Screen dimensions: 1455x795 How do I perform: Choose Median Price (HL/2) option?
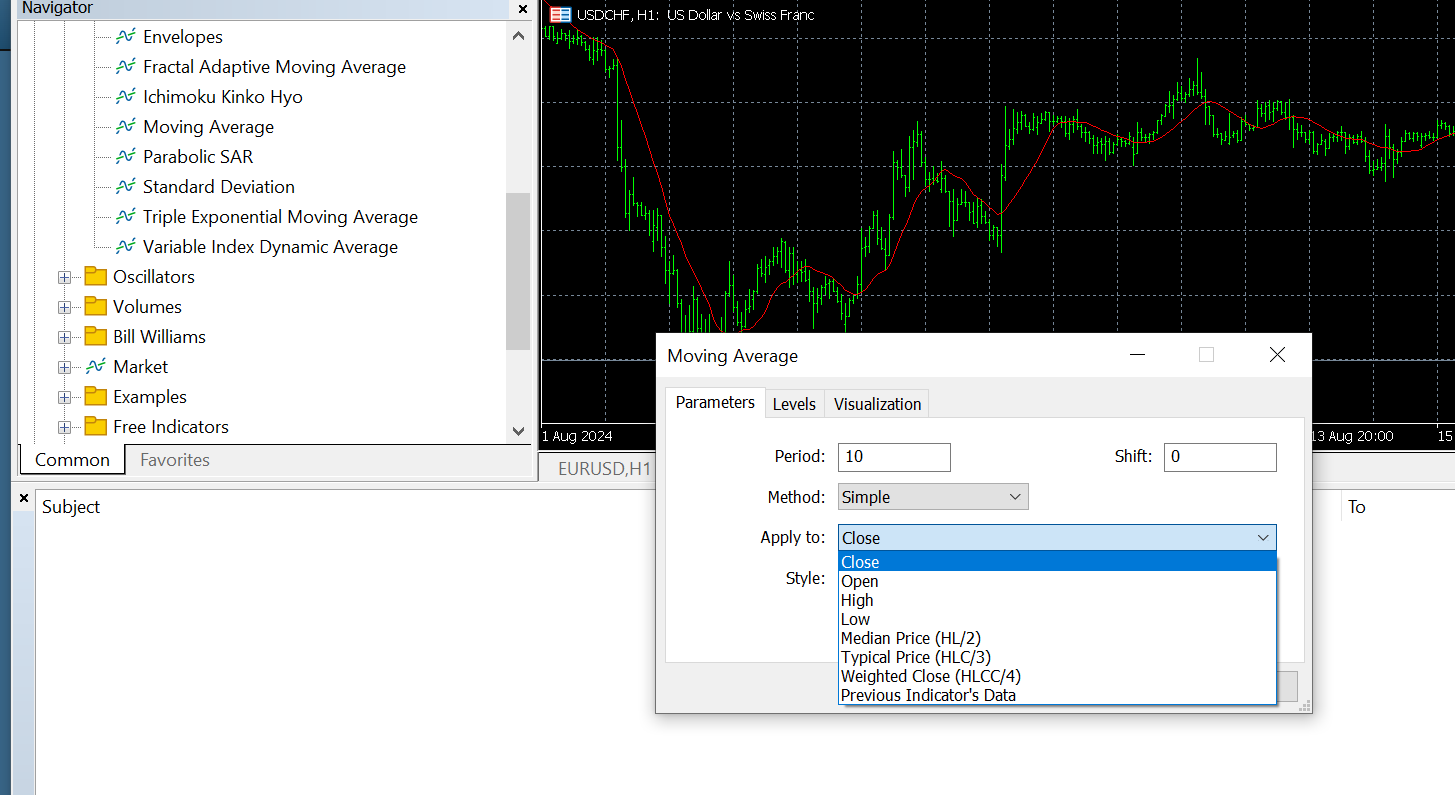(x=1057, y=638)
